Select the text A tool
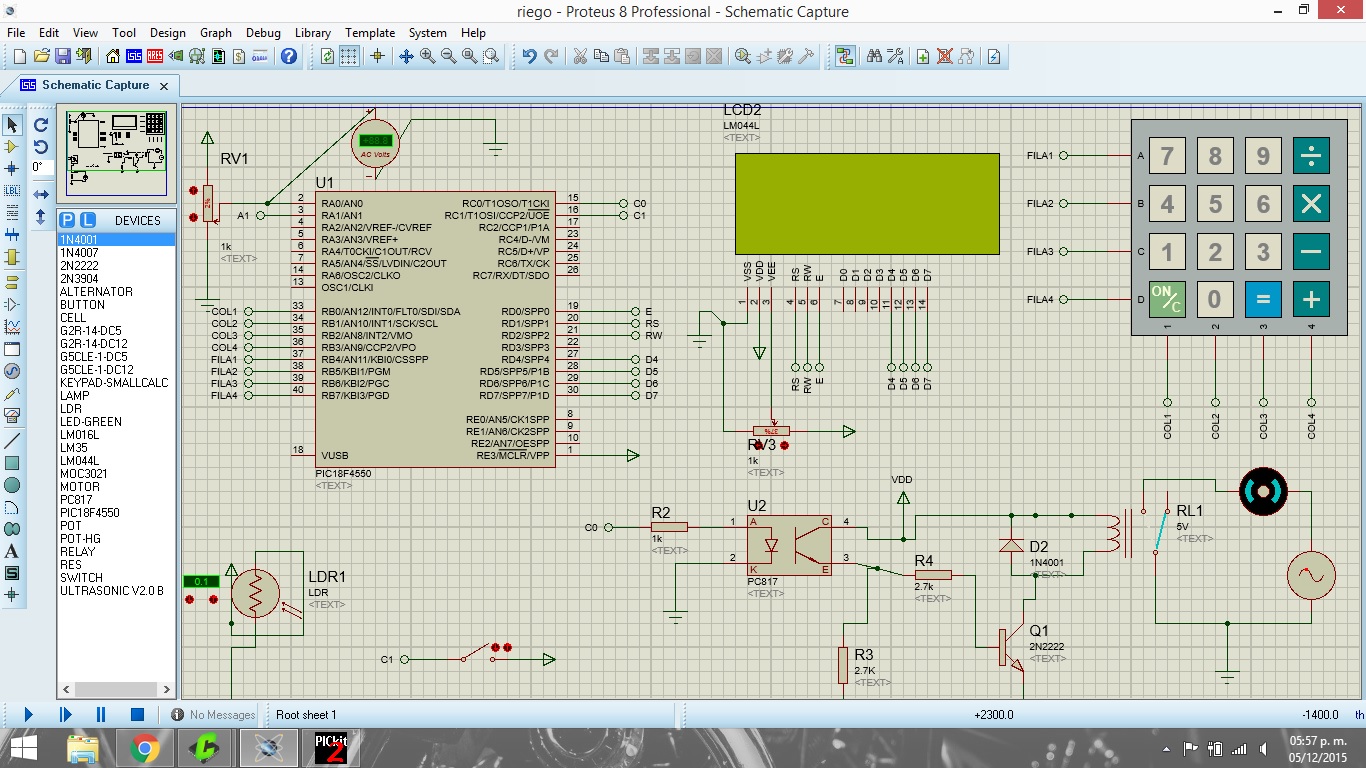The width and height of the screenshot is (1366, 768). coord(12,551)
